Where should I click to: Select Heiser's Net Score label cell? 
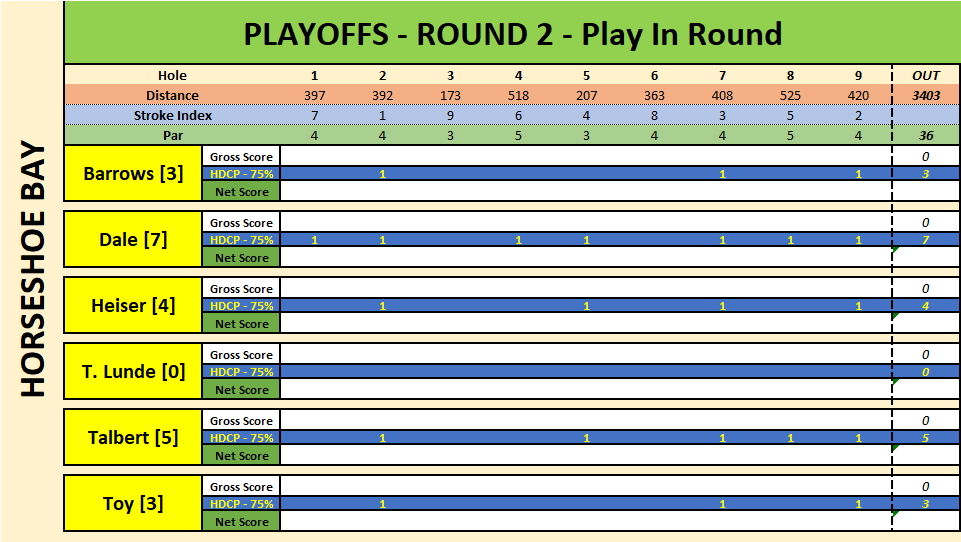[x=241, y=324]
